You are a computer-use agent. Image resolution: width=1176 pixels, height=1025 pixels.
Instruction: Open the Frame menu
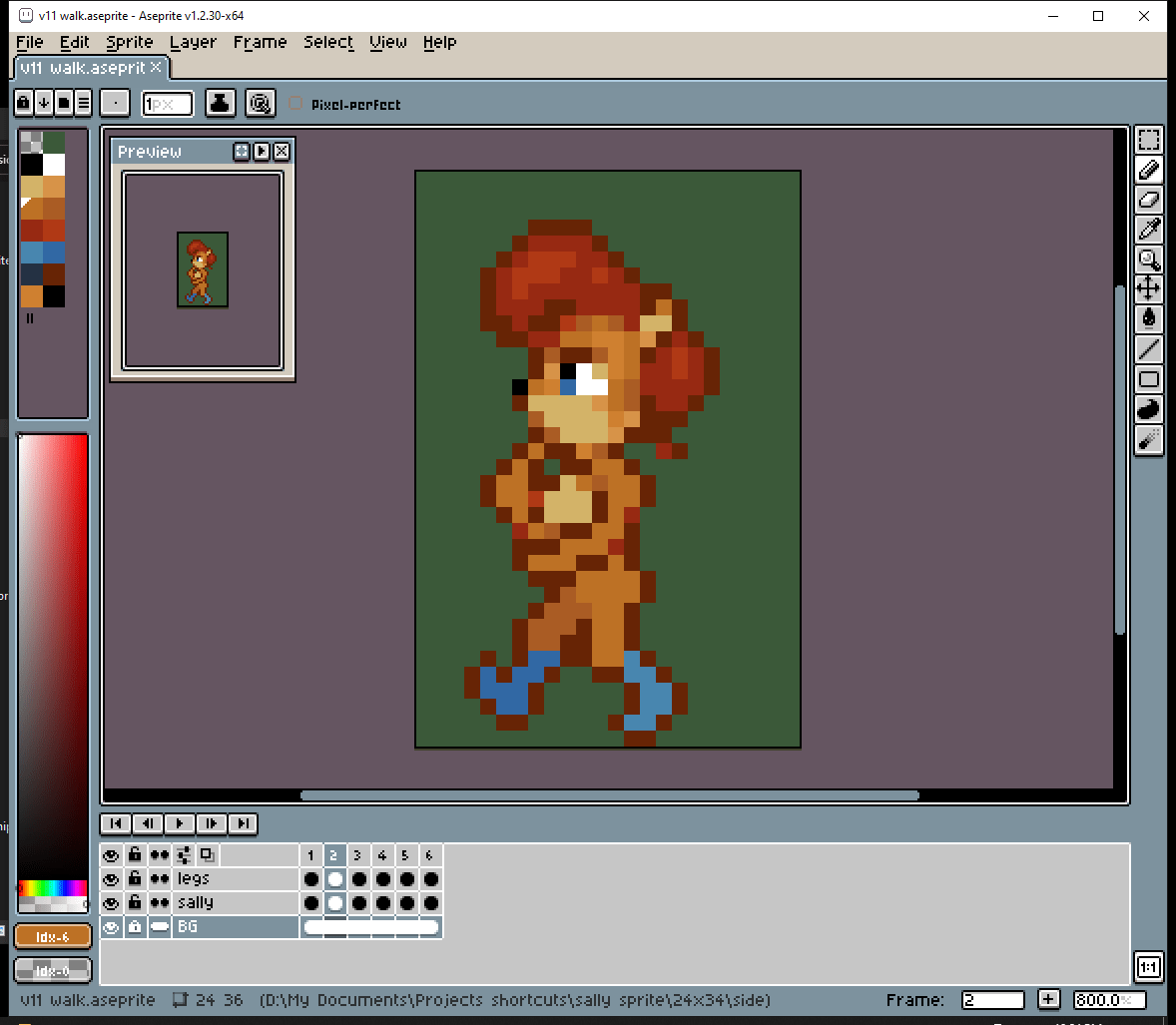260,42
